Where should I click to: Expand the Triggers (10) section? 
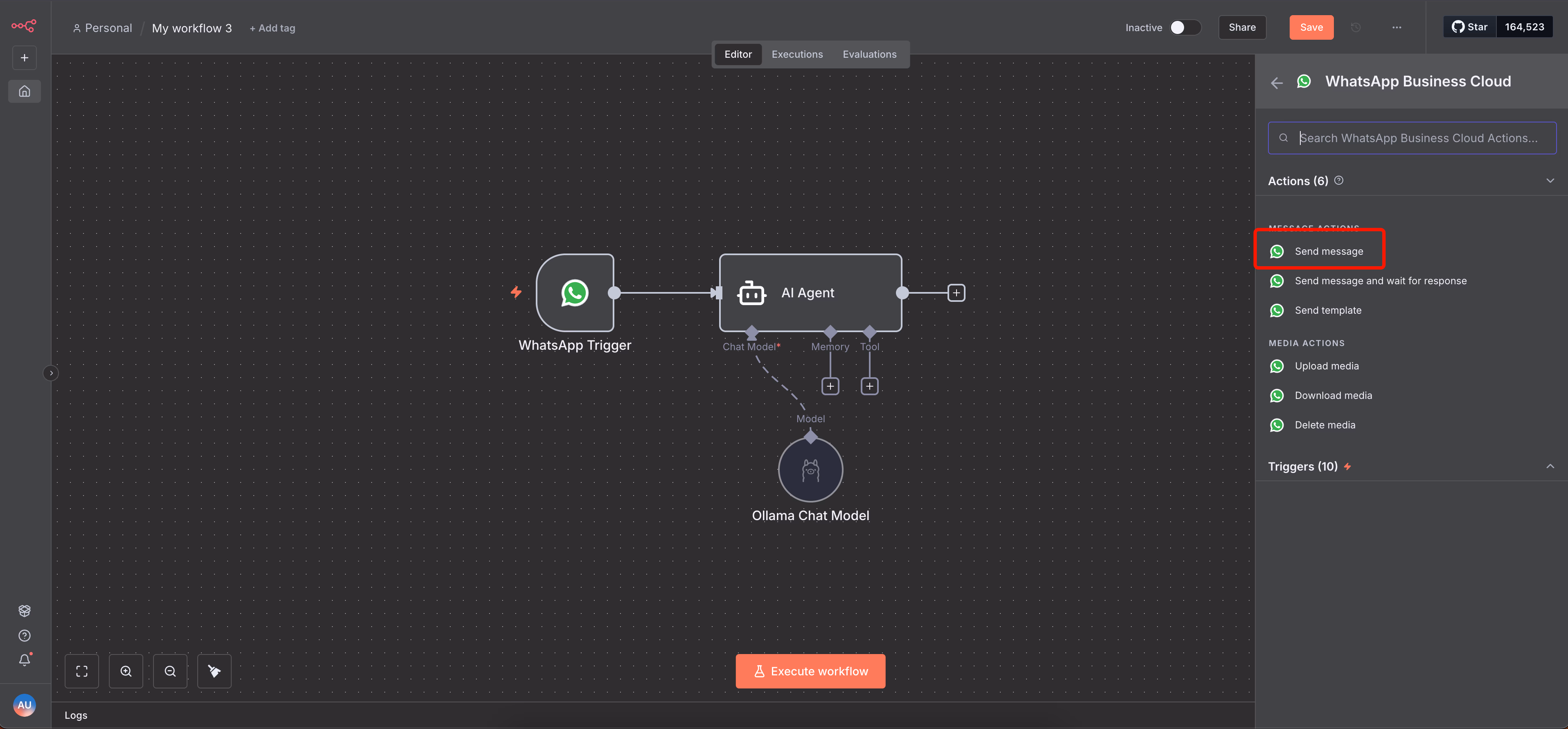(1550, 466)
